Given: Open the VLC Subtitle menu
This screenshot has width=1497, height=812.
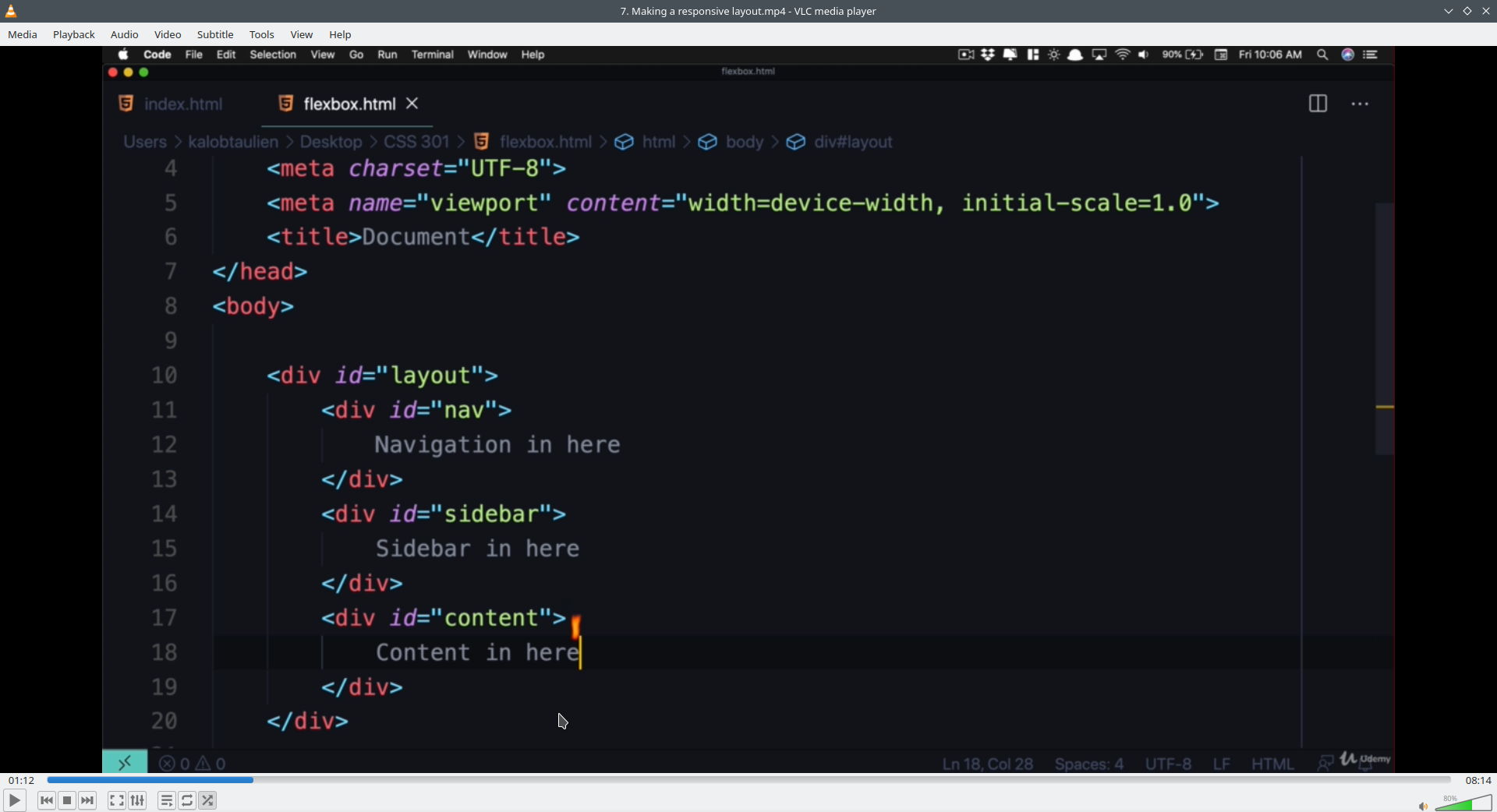Looking at the screenshot, I should click(x=215, y=34).
